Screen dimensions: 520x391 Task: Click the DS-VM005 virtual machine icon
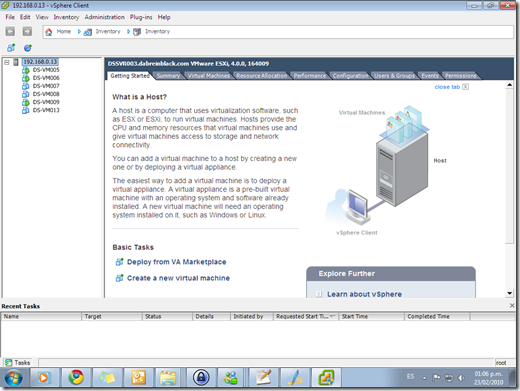26,70
